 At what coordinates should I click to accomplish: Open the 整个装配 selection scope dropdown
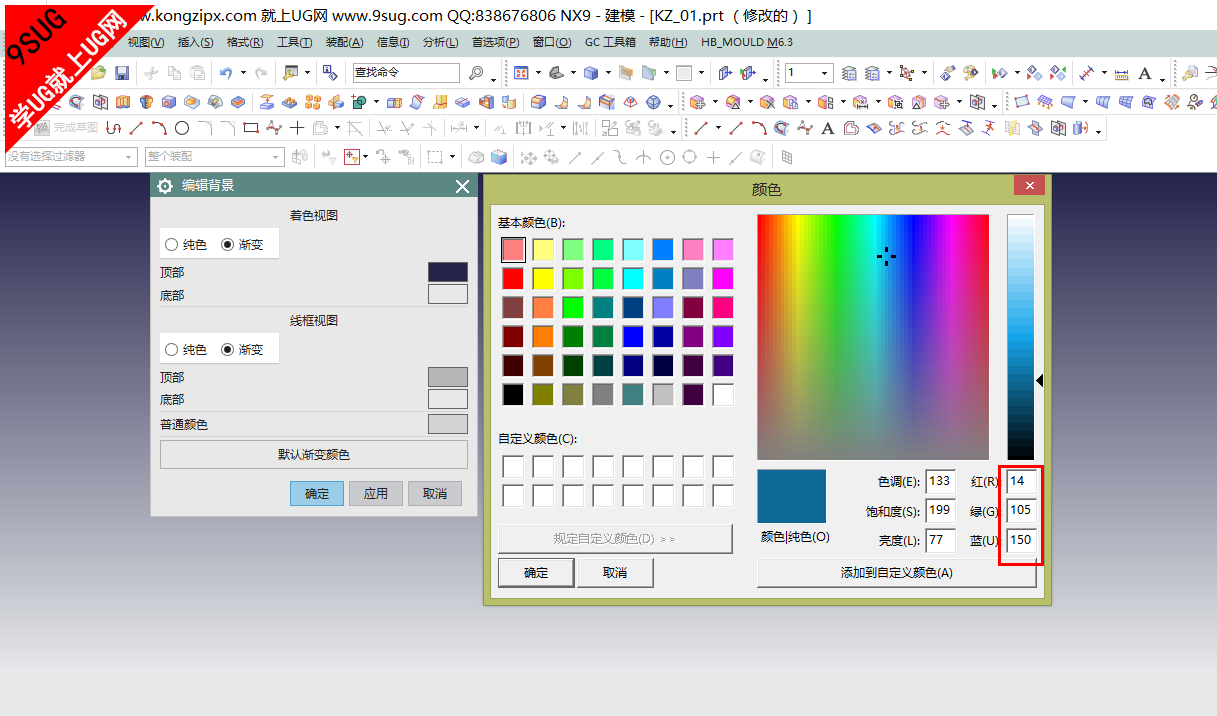tap(215, 157)
